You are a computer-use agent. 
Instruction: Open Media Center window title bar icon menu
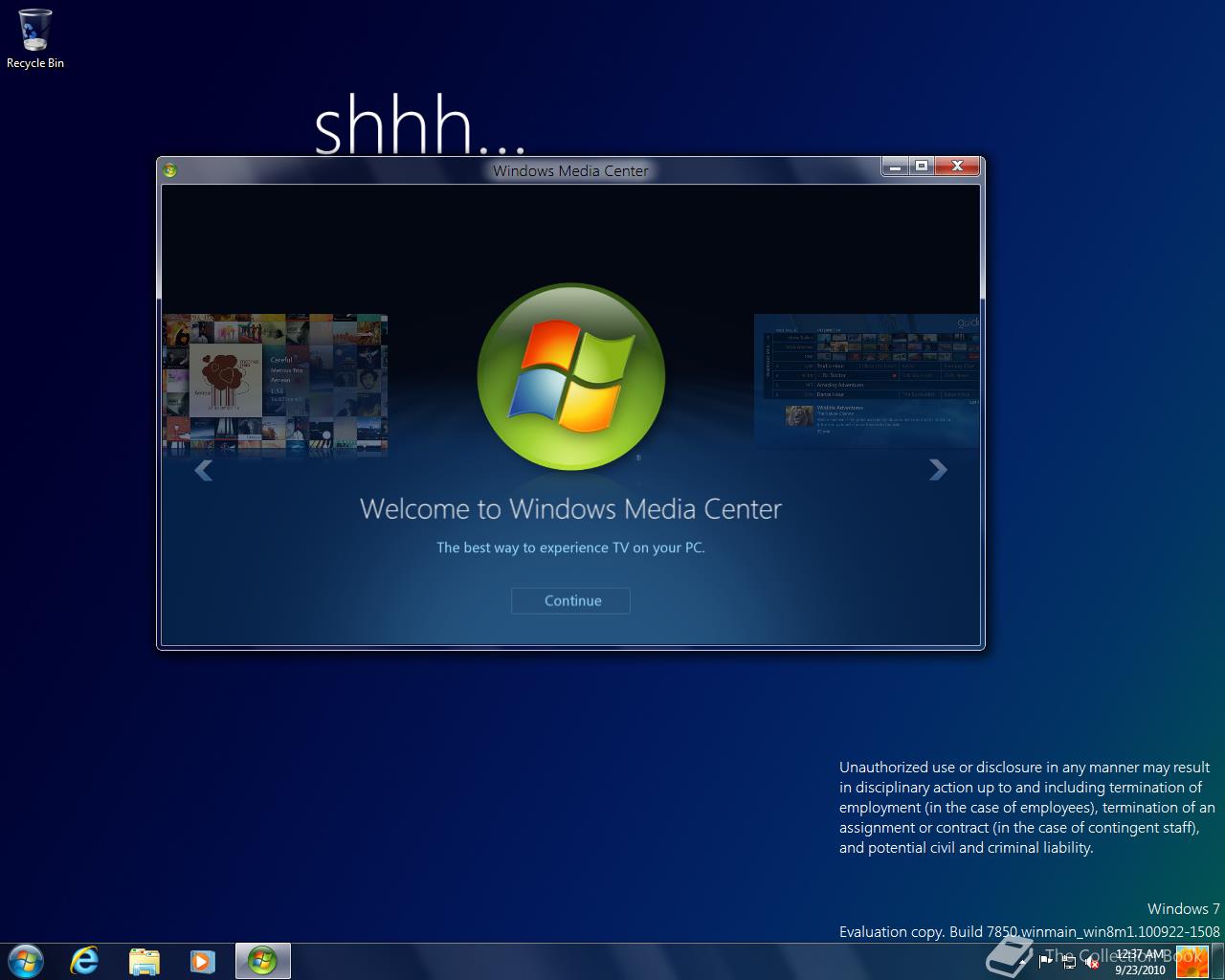170,170
